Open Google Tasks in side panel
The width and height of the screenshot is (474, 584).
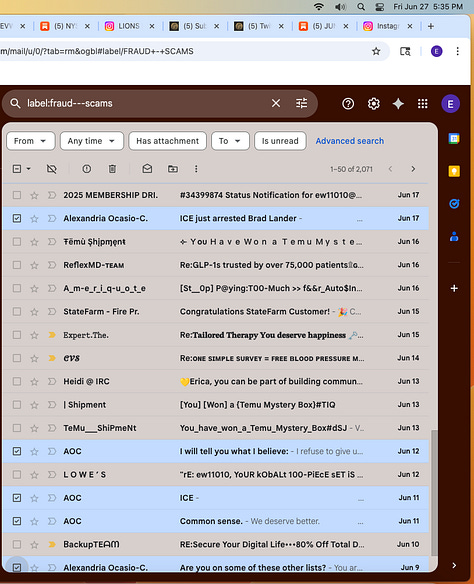click(454, 204)
